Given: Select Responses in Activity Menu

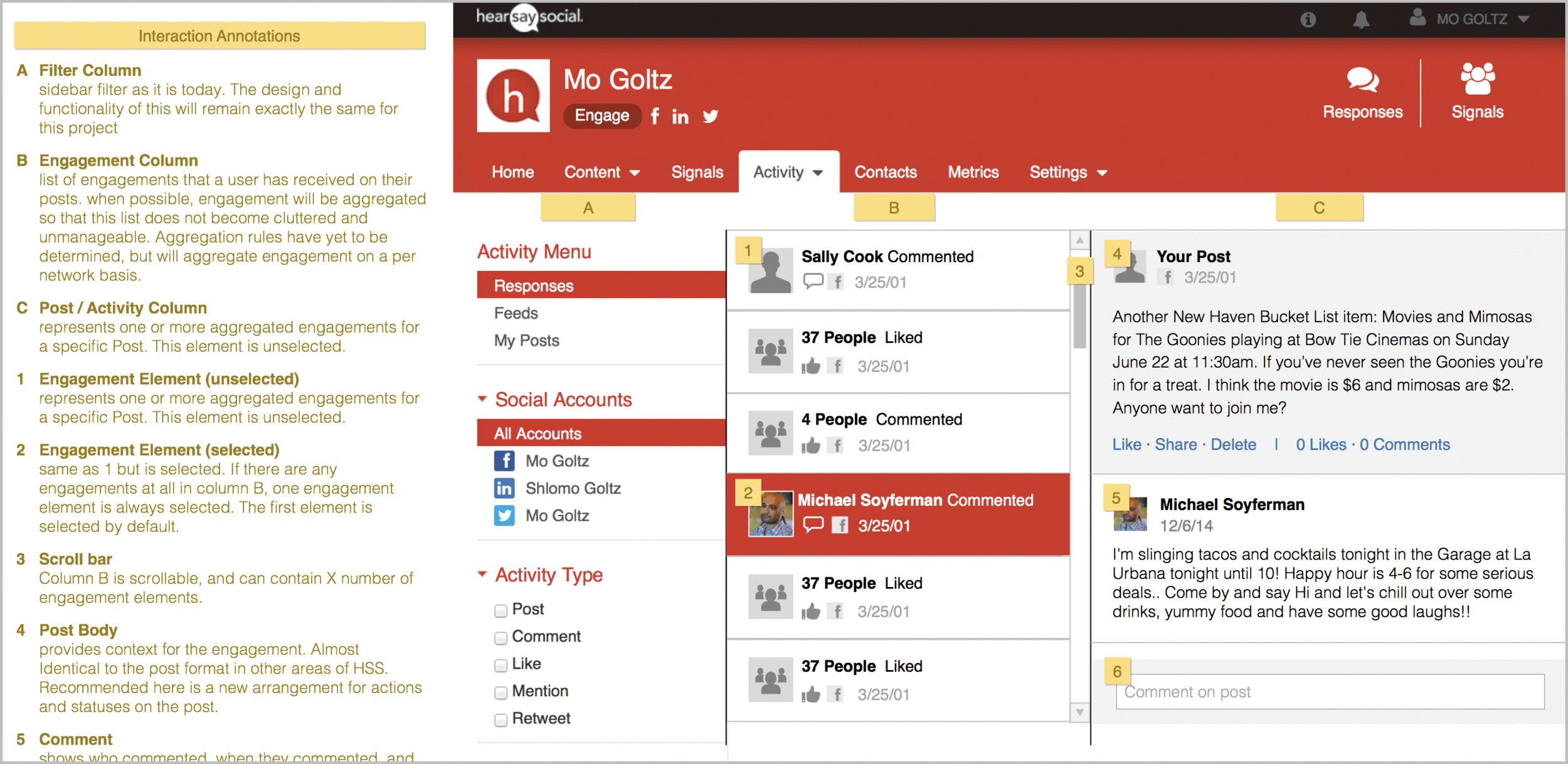Looking at the screenshot, I should 601,285.
